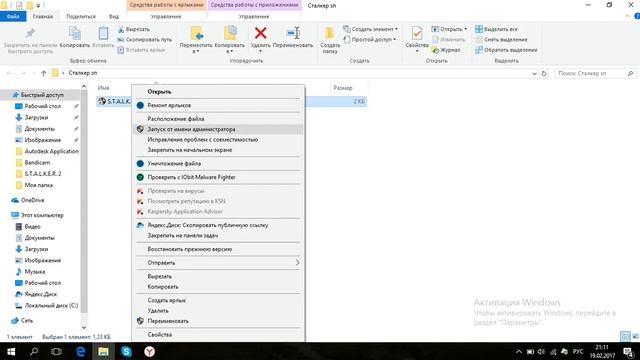The image size is (640, 360).
Task: Click the taskbar search magnifier icon
Action: (34, 351)
